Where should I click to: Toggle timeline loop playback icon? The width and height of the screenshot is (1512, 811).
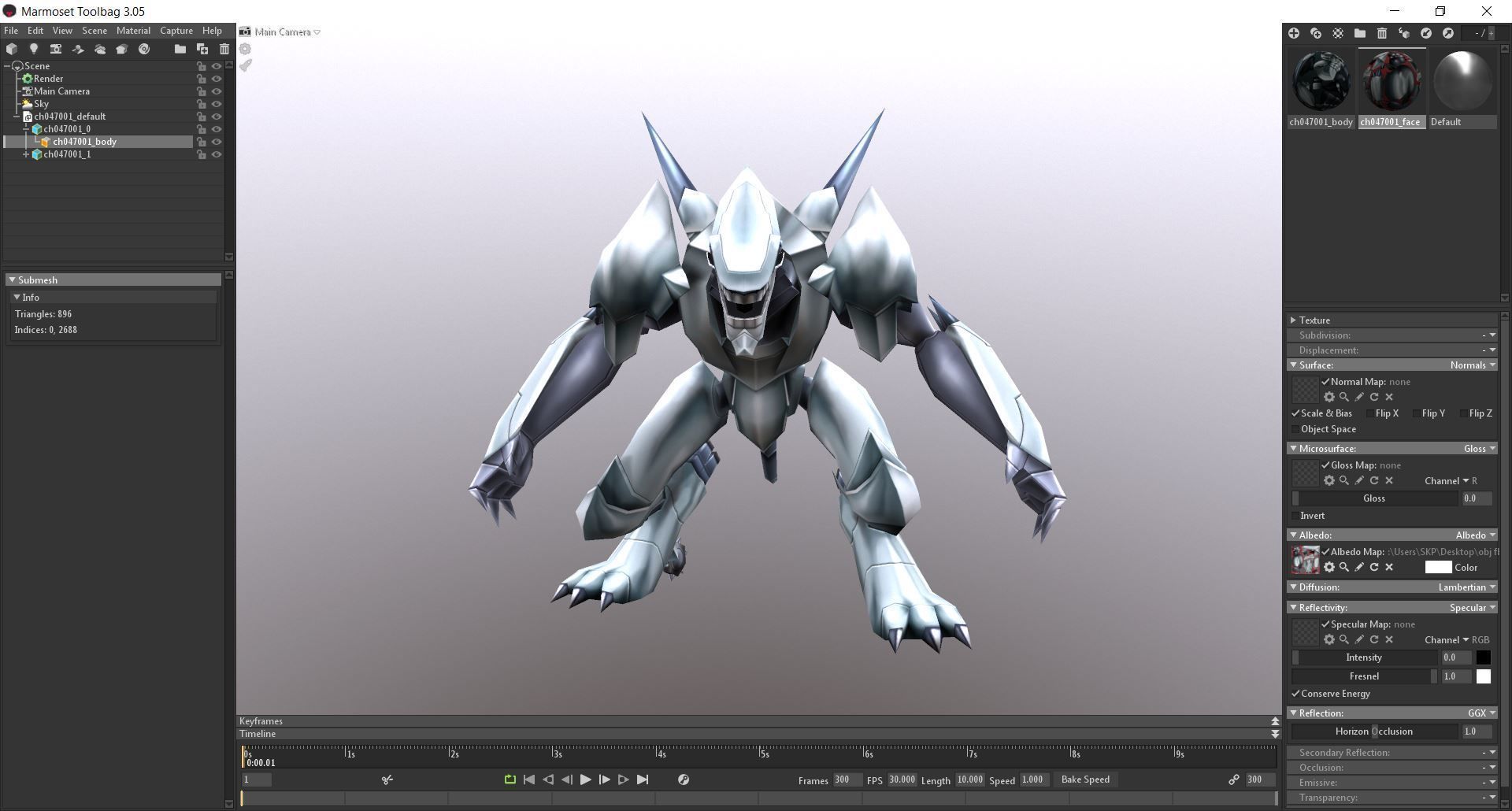tap(510, 780)
